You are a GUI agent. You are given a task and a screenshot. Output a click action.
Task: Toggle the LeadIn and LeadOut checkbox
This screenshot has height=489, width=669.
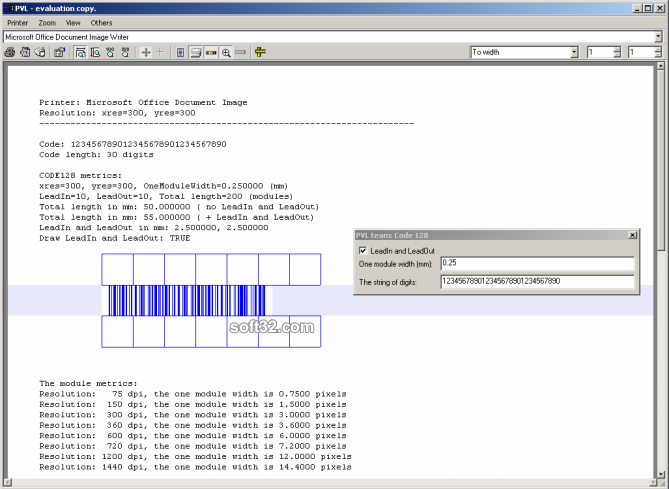pos(363,250)
